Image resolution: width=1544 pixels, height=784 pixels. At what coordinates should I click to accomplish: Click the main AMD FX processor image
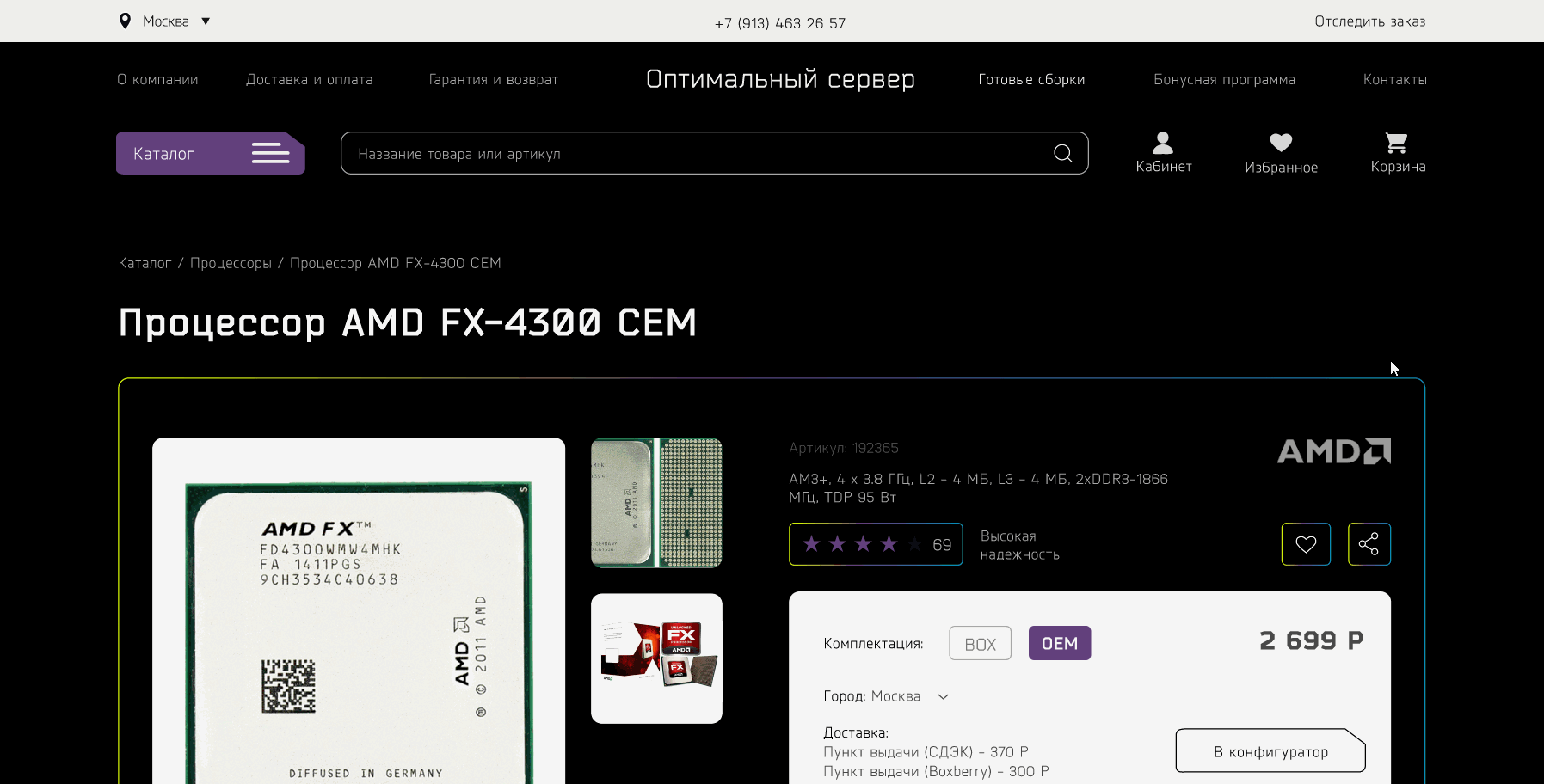click(x=359, y=610)
